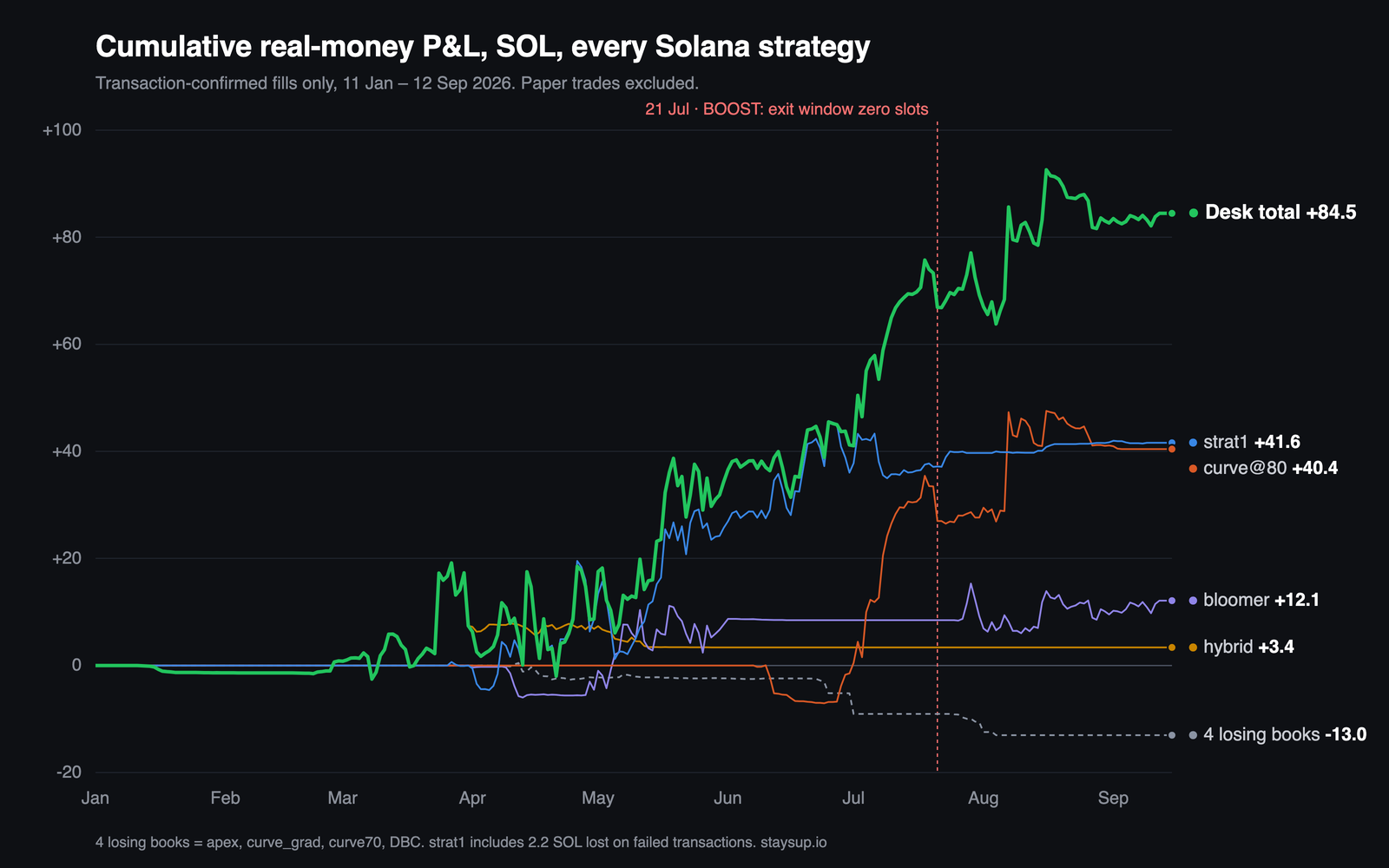Click the Feb x-axis label
This screenshot has width=1389, height=868.
coord(225,799)
